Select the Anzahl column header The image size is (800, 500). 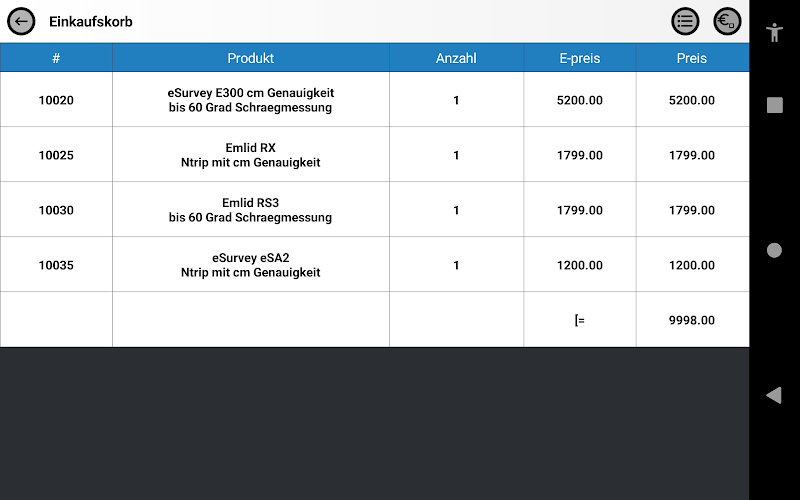[456, 58]
